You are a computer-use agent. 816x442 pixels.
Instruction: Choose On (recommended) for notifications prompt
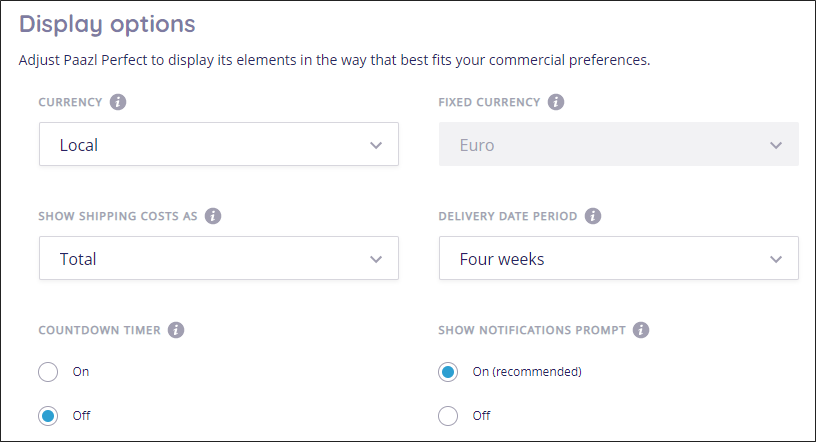pos(448,372)
